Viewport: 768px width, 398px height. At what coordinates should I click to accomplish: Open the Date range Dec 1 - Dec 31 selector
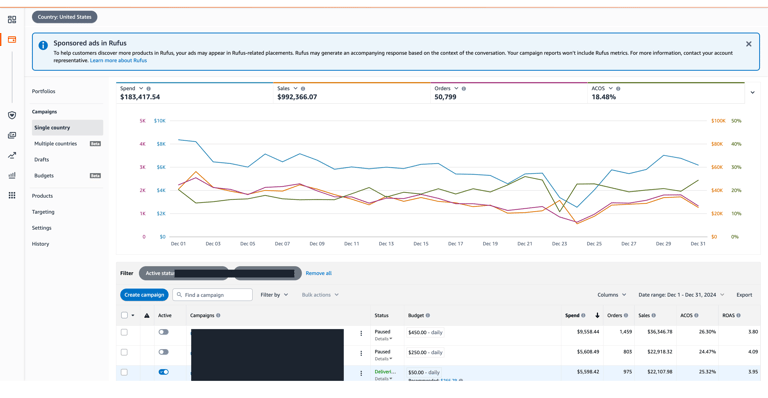(x=681, y=295)
